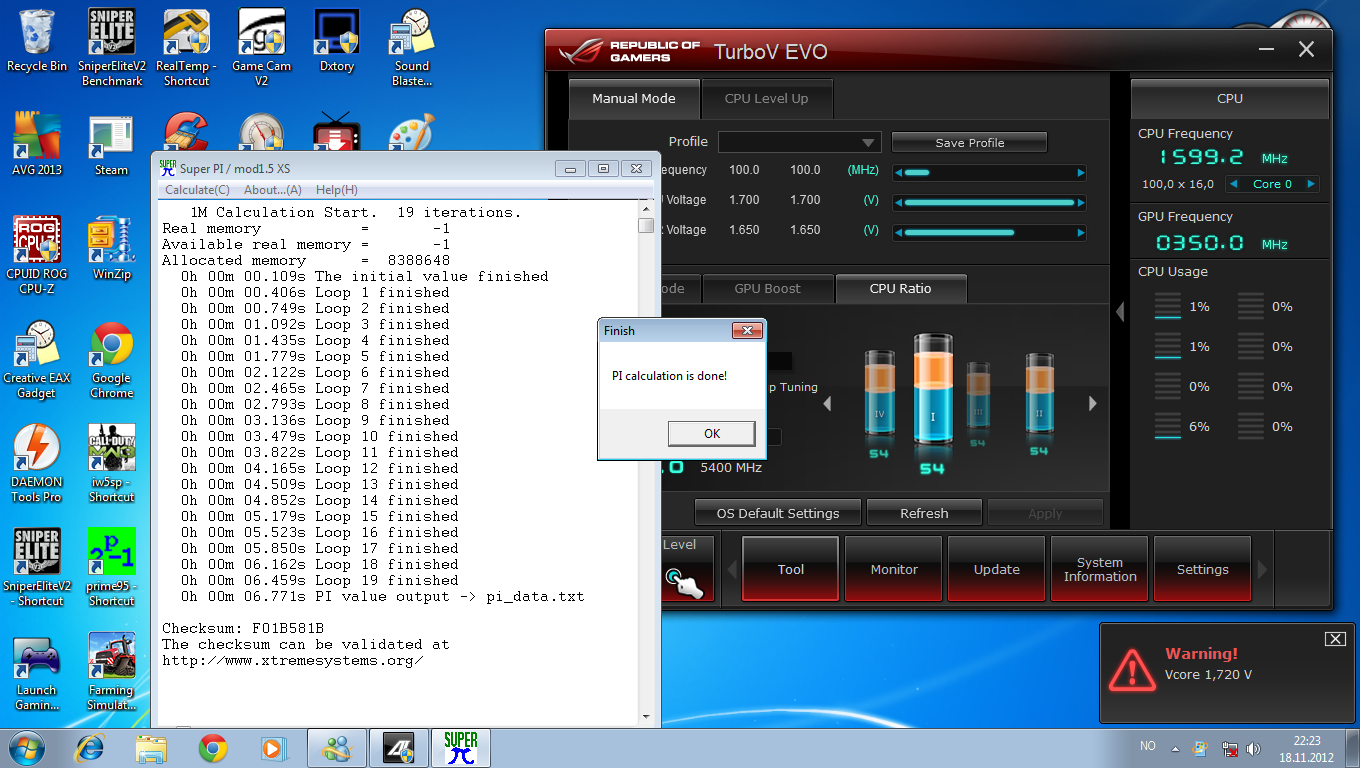Viewport: 1360px width, 768px height.
Task: Switch to the Manual Mode tab in TurboV EVO
Action: pyautogui.click(x=633, y=99)
